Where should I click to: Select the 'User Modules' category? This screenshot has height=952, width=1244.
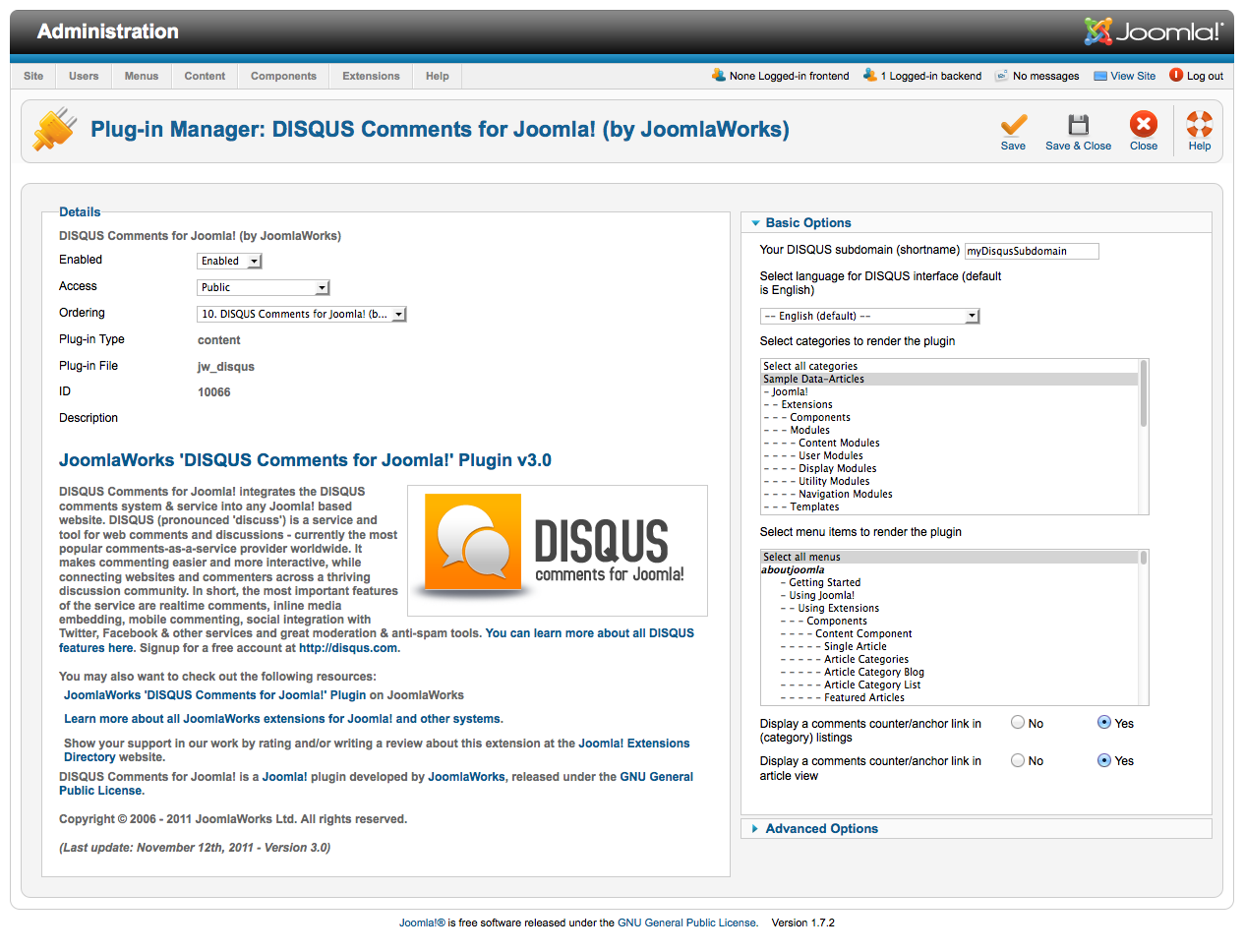(x=949, y=455)
